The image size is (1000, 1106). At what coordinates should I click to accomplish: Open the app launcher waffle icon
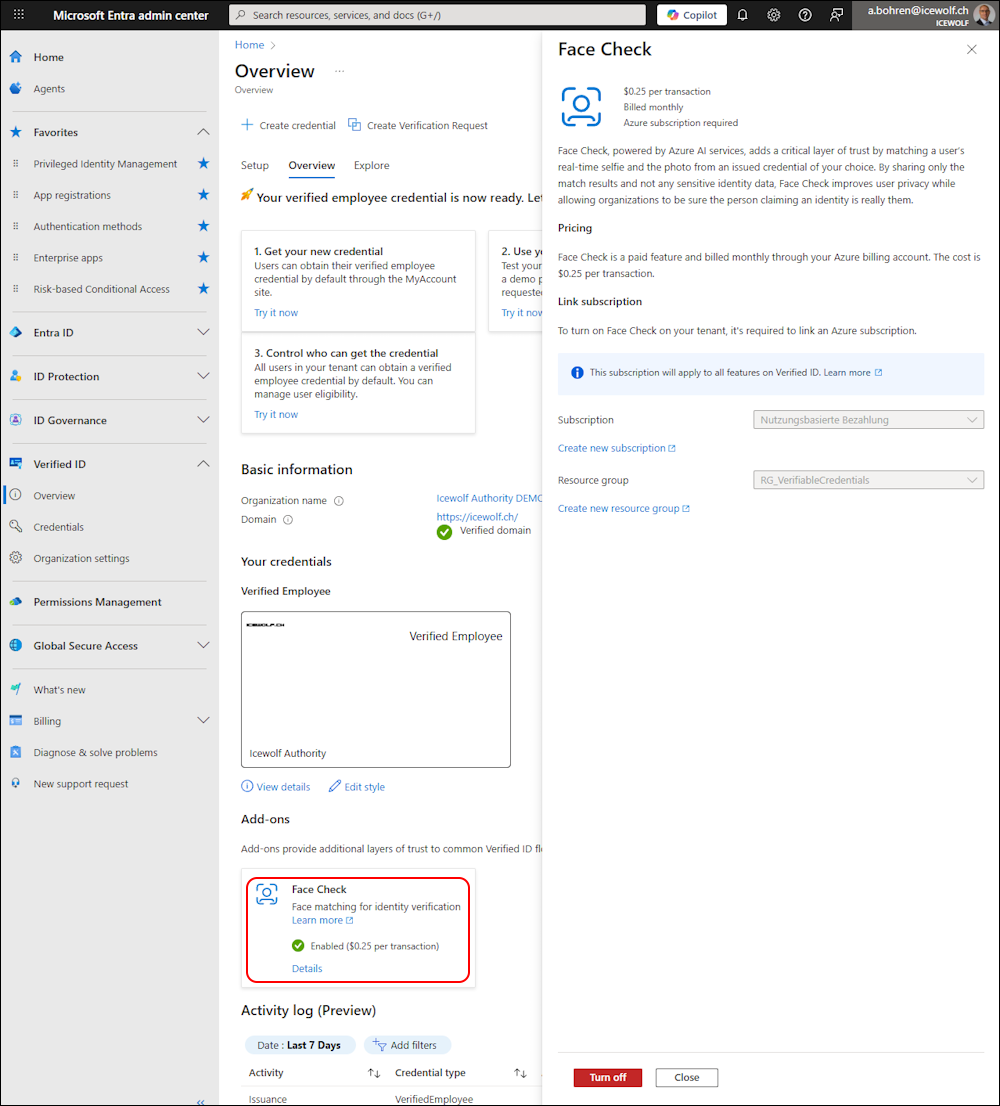[19, 14]
